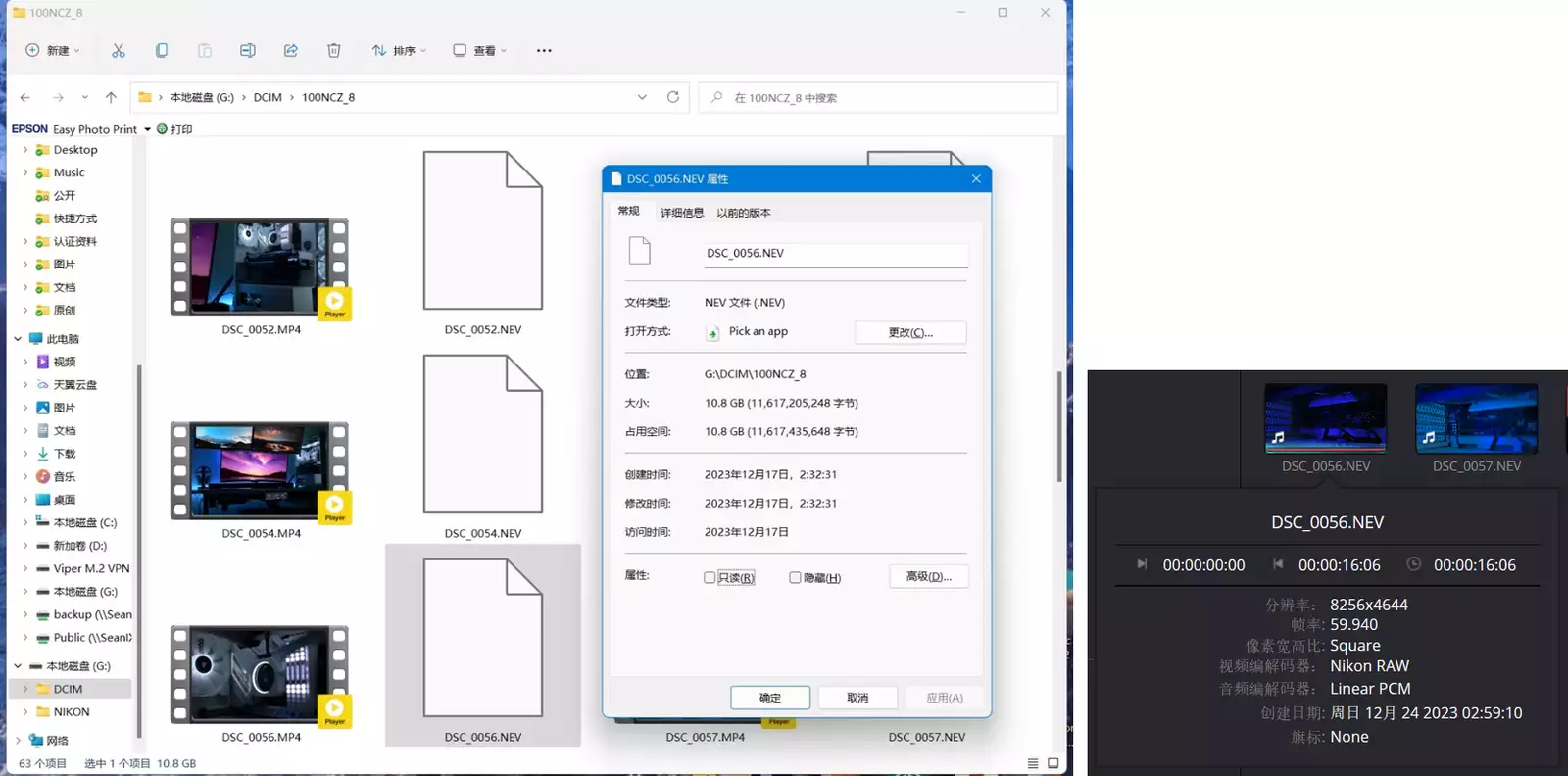Open address bar history dropdown chevron

click(x=642, y=97)
